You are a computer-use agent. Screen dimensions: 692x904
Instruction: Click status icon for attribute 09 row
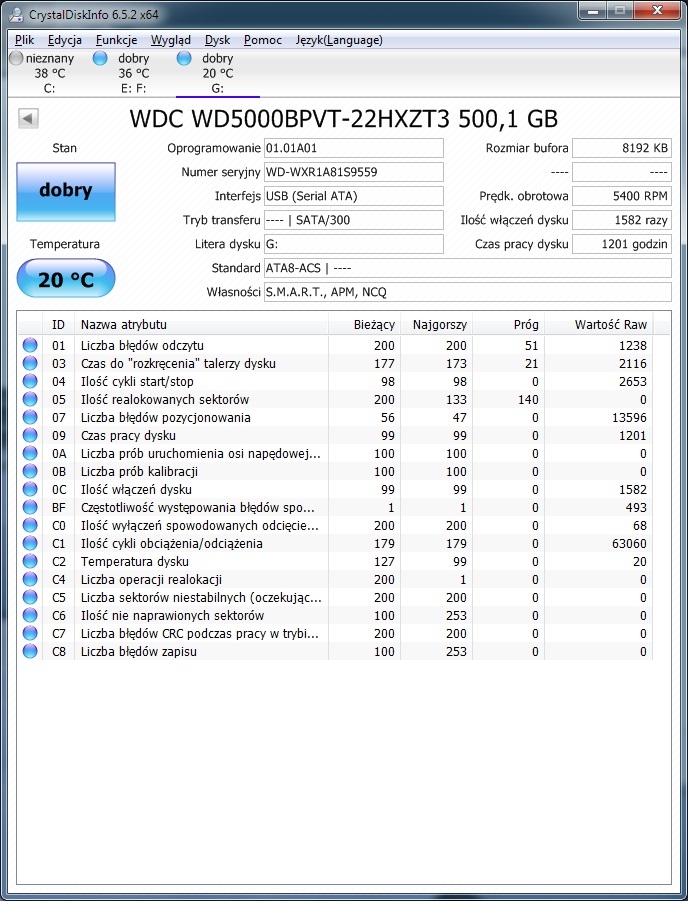[x=30, y=435]
